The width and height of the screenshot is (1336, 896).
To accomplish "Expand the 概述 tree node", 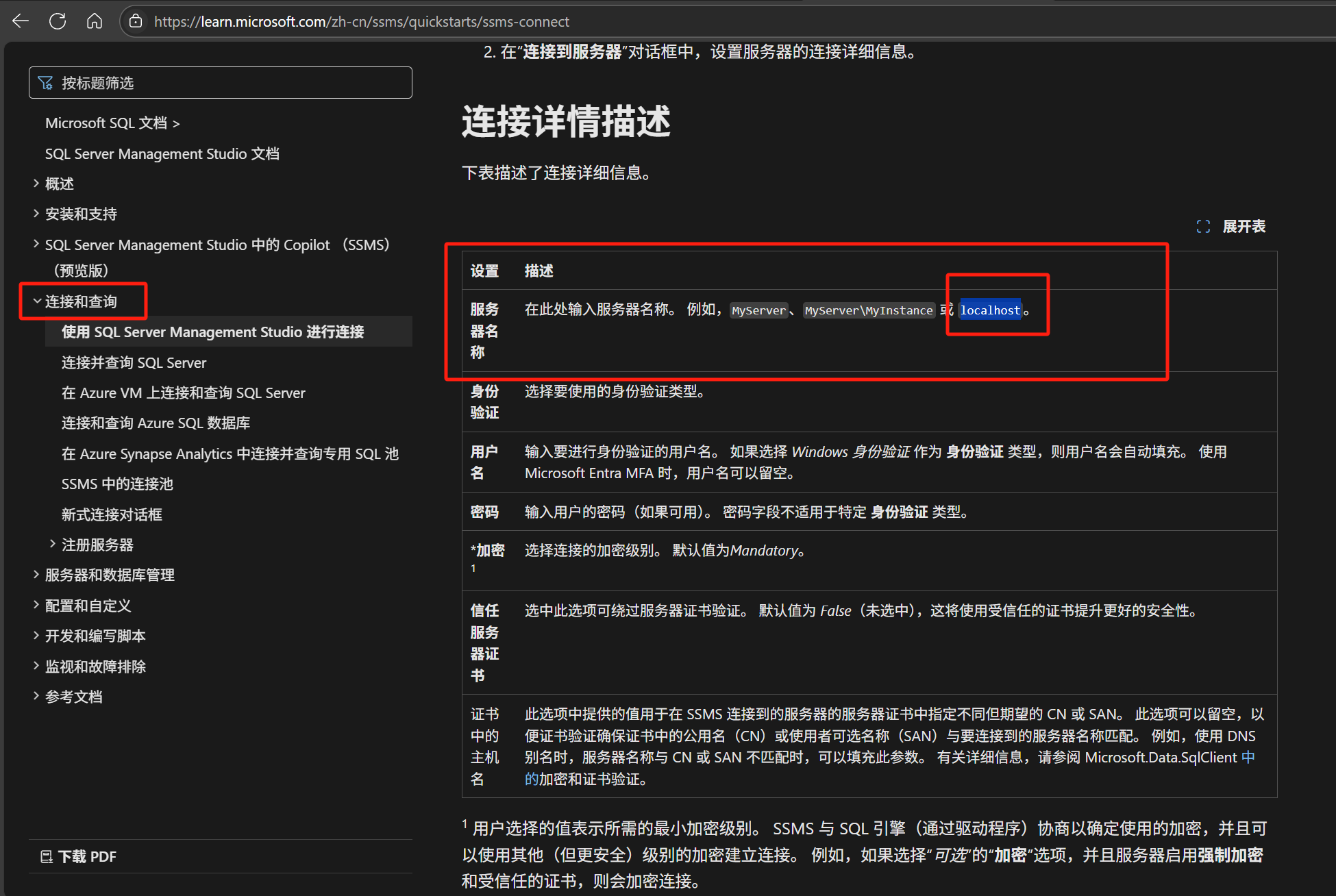I will pyautogui.click(x=36, y=184).
